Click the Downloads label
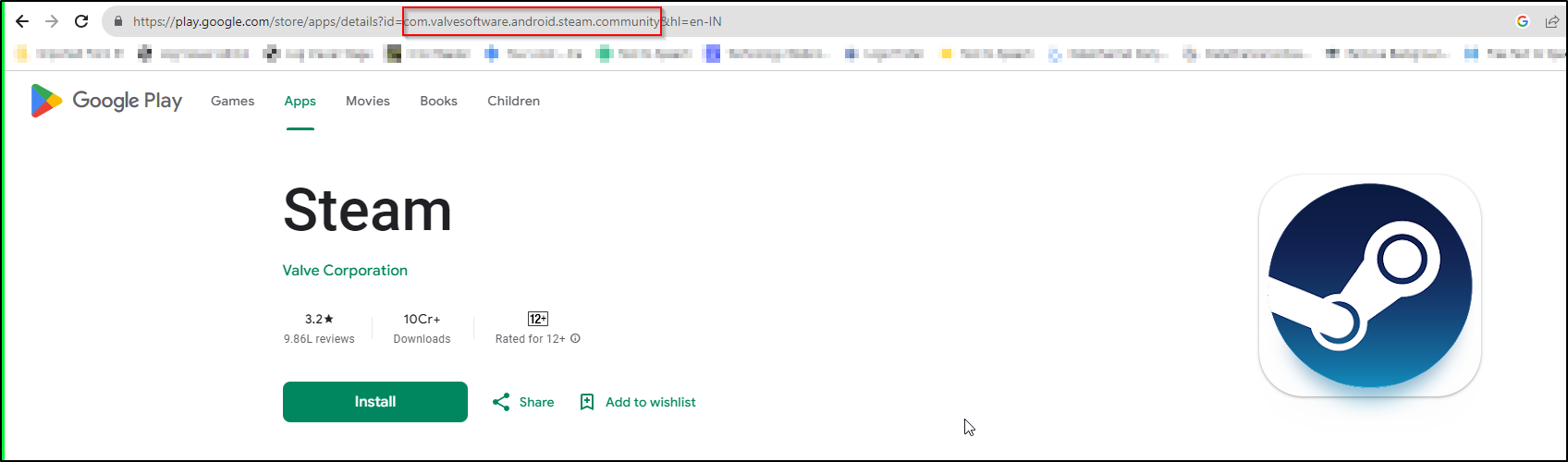The image size is (1568, 462). click(422, 339)
